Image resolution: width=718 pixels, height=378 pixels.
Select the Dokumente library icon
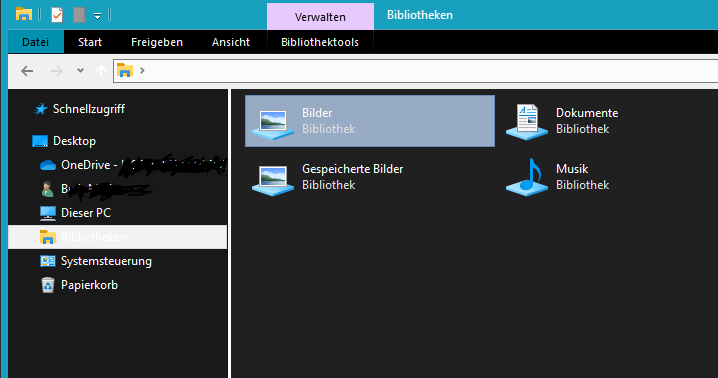pos(527,122)
